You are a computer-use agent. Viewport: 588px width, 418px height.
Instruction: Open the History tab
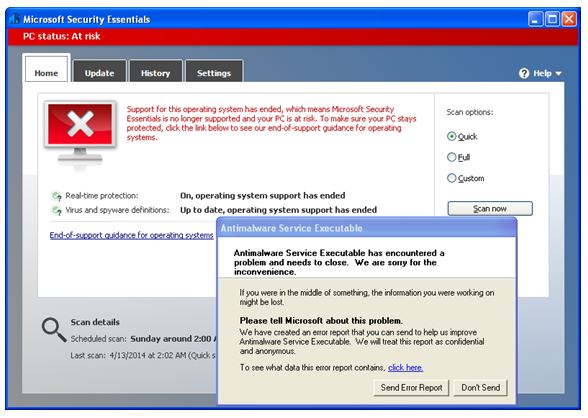tap(156, 71)
